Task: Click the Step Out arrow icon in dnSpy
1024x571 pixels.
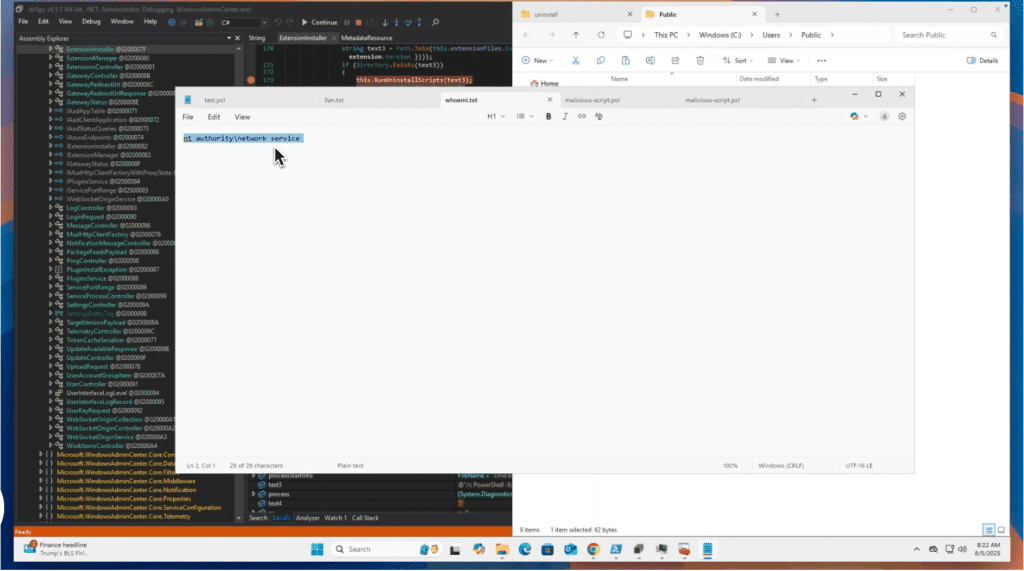Action: (419, 22)
